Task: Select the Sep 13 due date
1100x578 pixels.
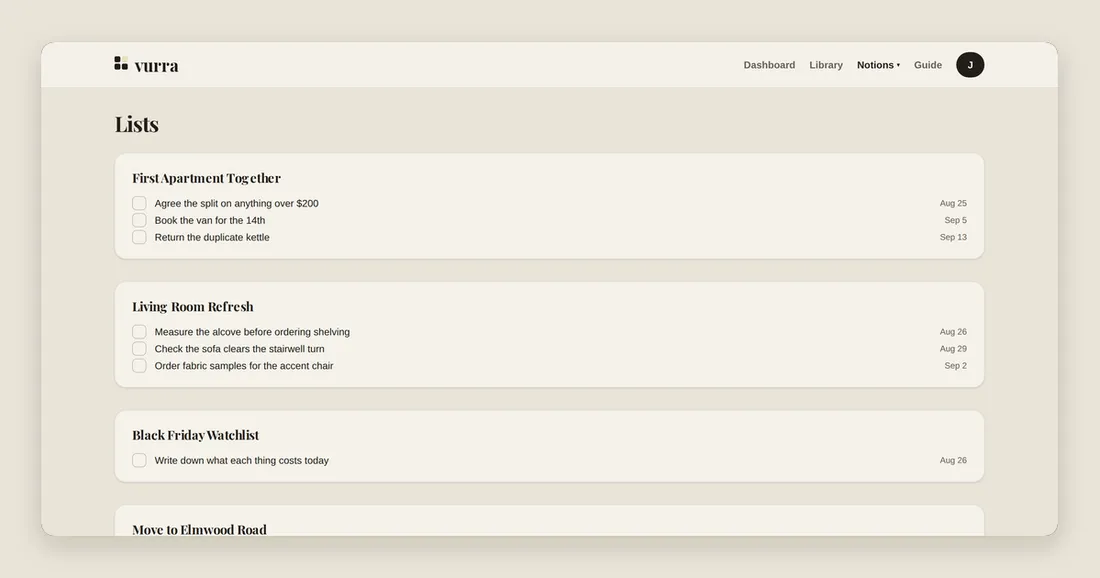Action: click(x=953, y=237)
